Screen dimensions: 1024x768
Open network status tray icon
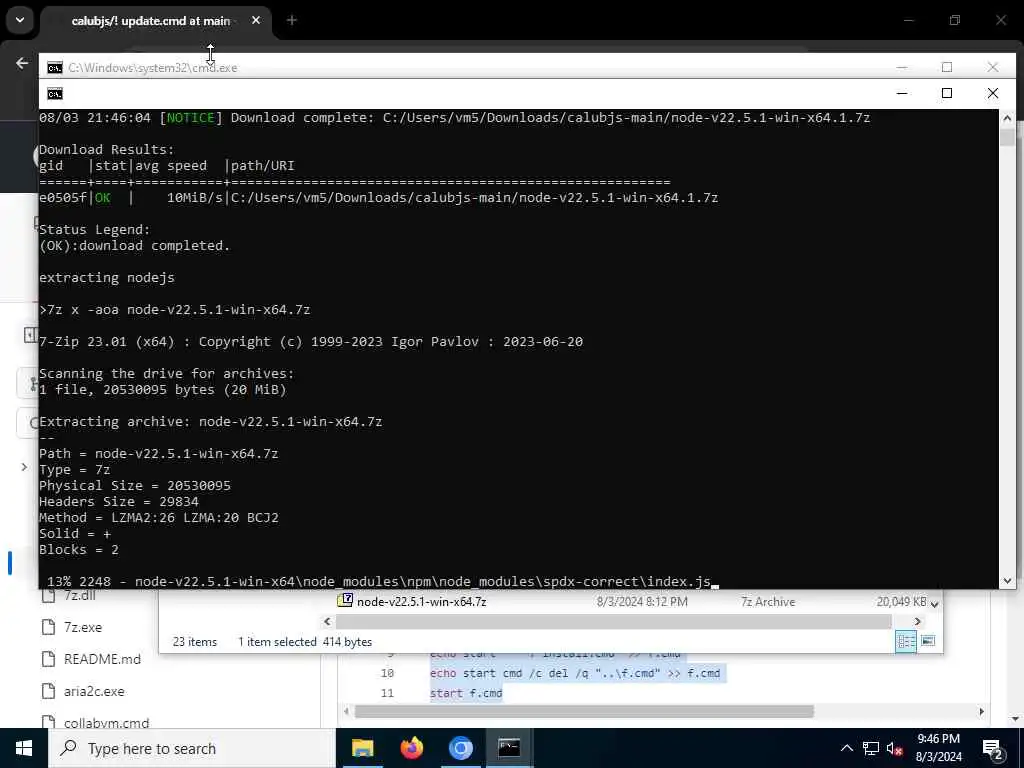pyautogui.click(x=871, y=748)
